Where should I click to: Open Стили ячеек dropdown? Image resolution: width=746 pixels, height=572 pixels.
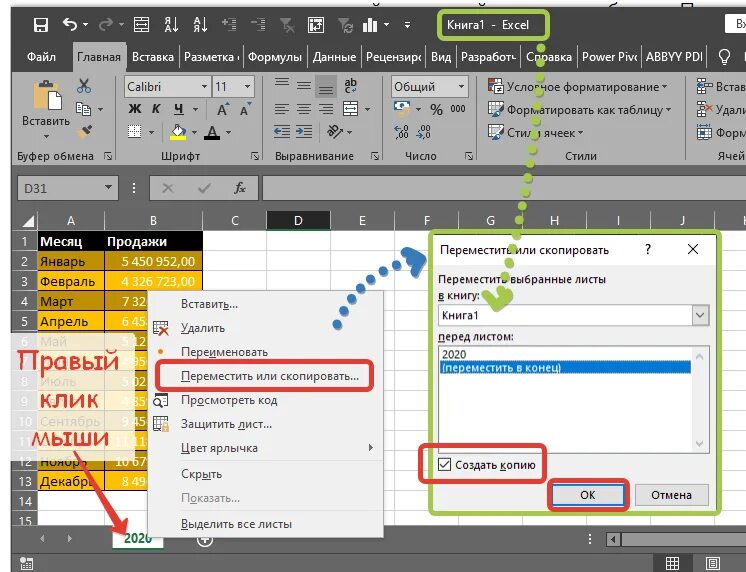(536, 132)
